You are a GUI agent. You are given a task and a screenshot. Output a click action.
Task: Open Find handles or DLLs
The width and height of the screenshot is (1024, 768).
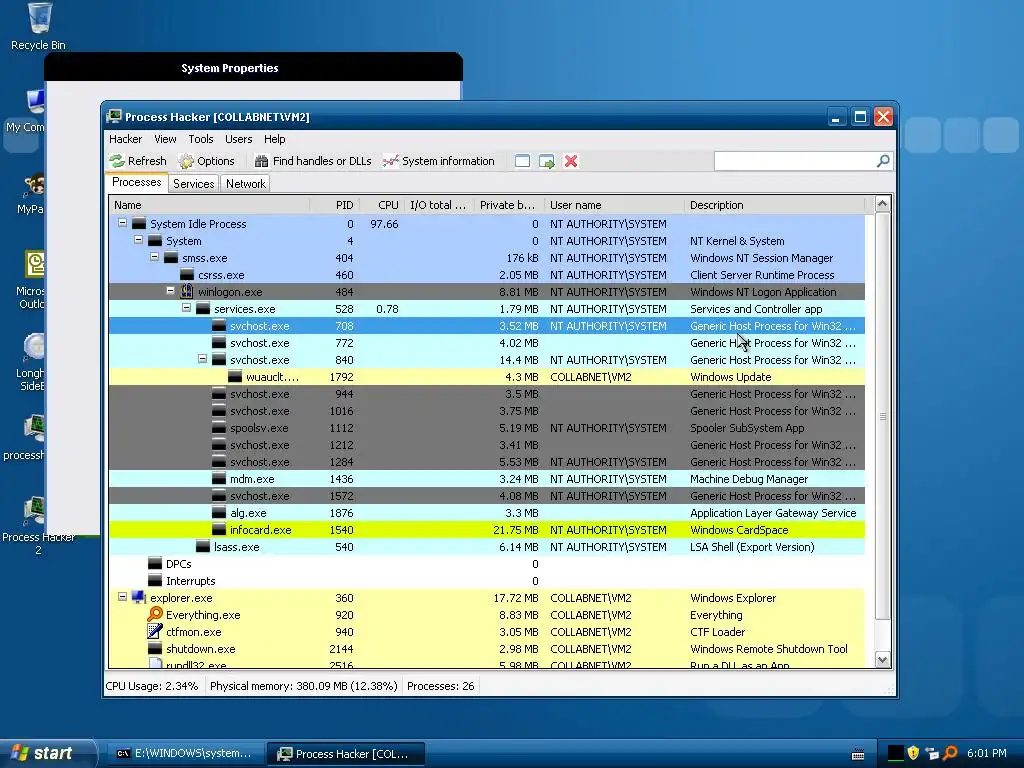[313, 161]
